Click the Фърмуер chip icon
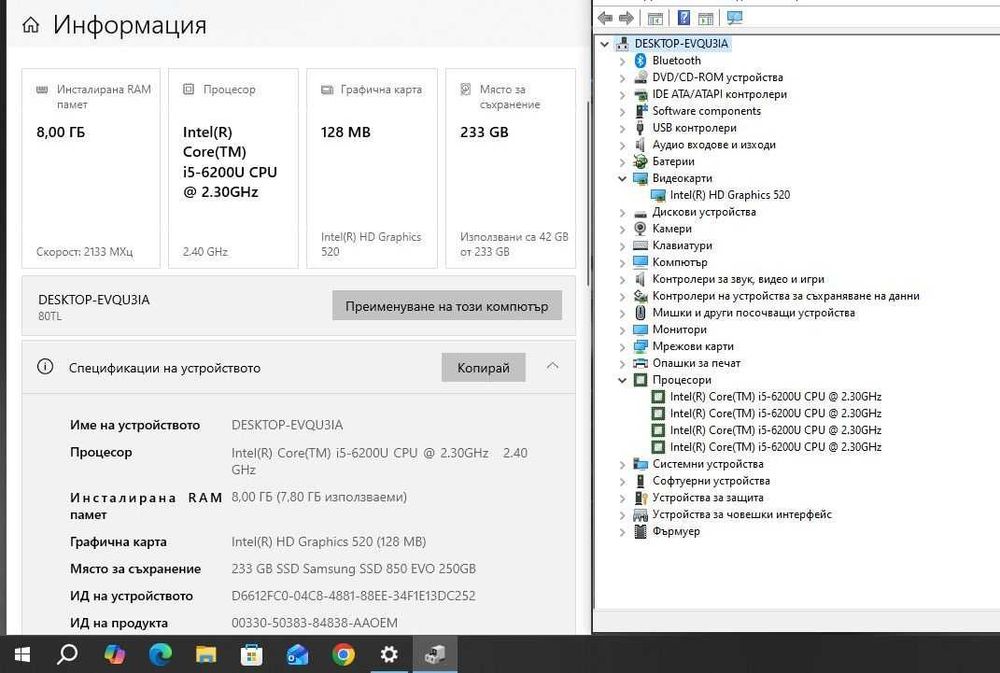The image size is (1000, 673). (x=640, y=531)
